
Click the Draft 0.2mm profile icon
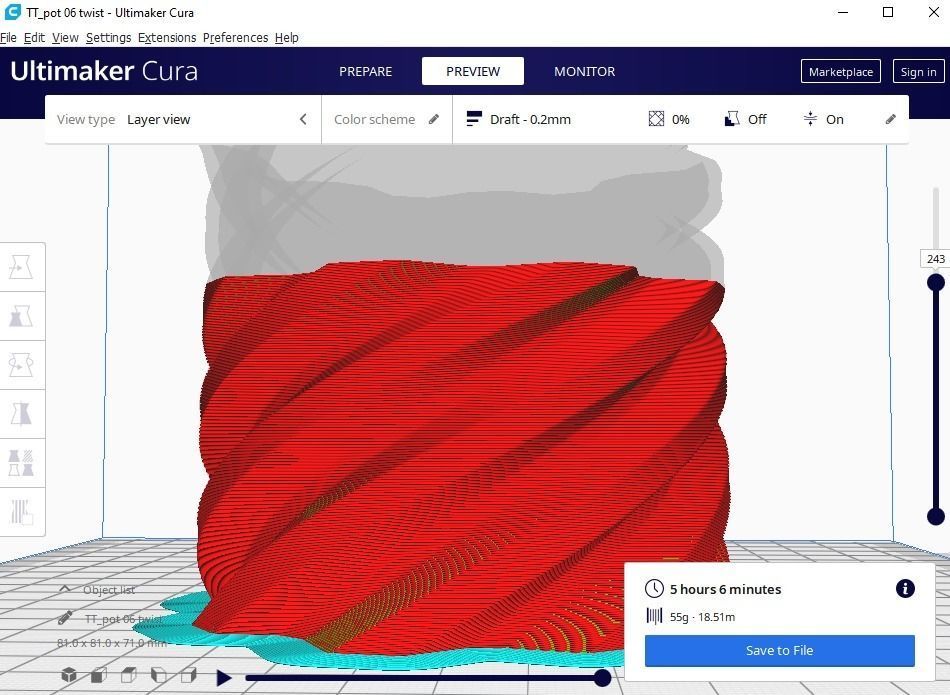tap(474, 119)
